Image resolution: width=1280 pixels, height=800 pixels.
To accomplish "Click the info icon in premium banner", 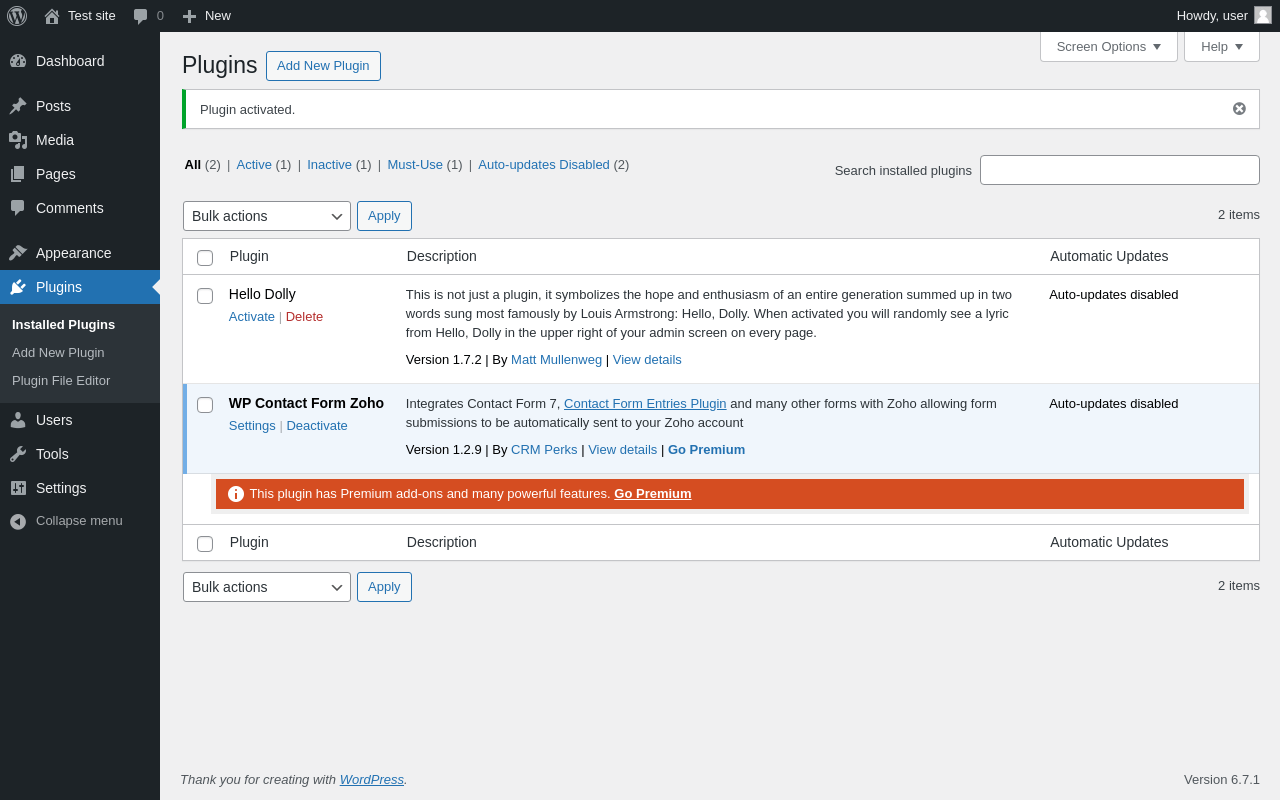I will point(236,494).
